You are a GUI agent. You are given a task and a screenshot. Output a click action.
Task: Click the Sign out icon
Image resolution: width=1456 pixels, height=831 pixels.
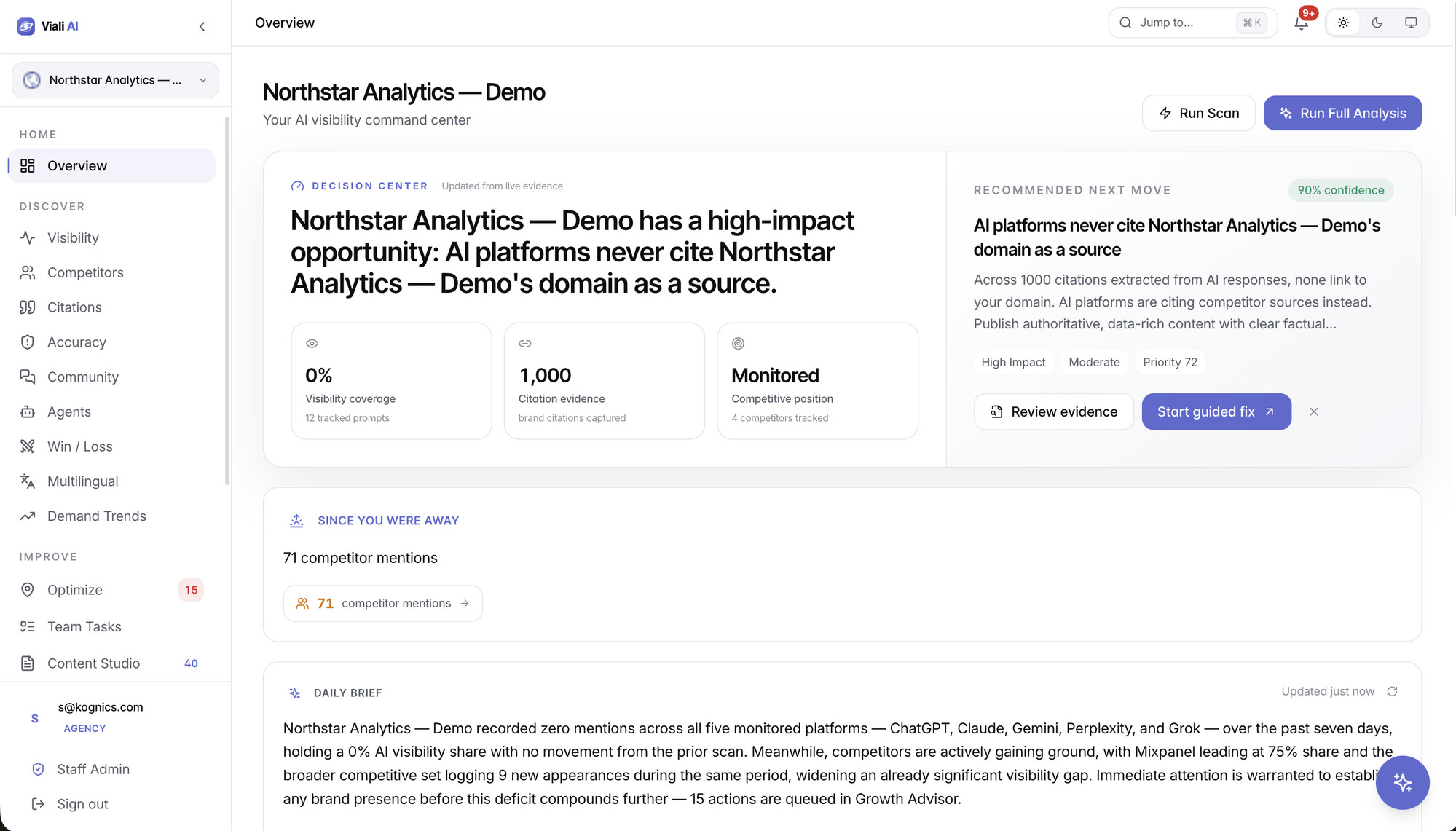point(39,804)
